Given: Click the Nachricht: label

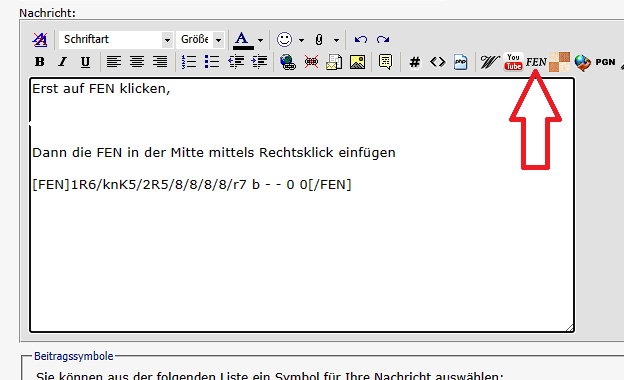Looking at the screenshot, I should (x=47, y=13).
